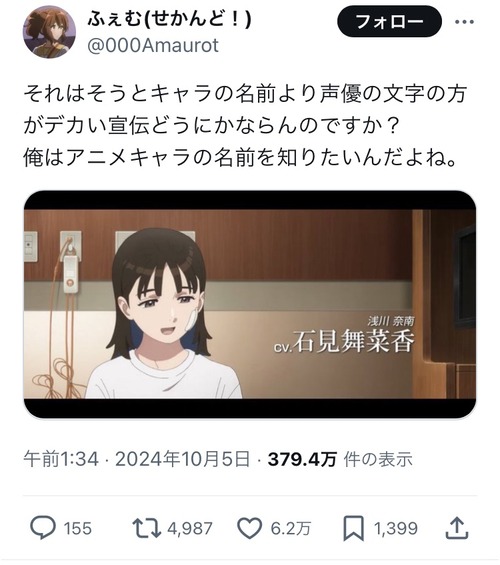Image resolution: width=500 pixels, height=565 pixels.
Task: Open the author's profile avatar
Action: pyautogui.click(x=49, y=32)
